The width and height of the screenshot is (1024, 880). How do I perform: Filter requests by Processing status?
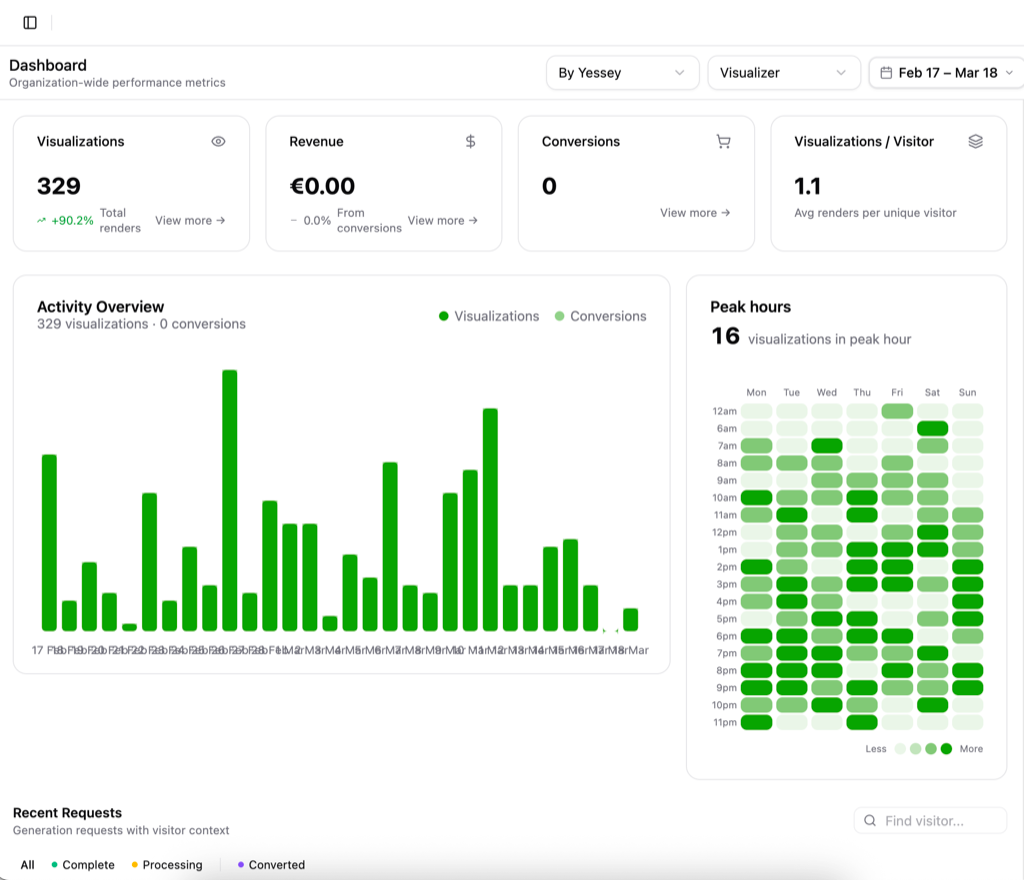[166, 865]
